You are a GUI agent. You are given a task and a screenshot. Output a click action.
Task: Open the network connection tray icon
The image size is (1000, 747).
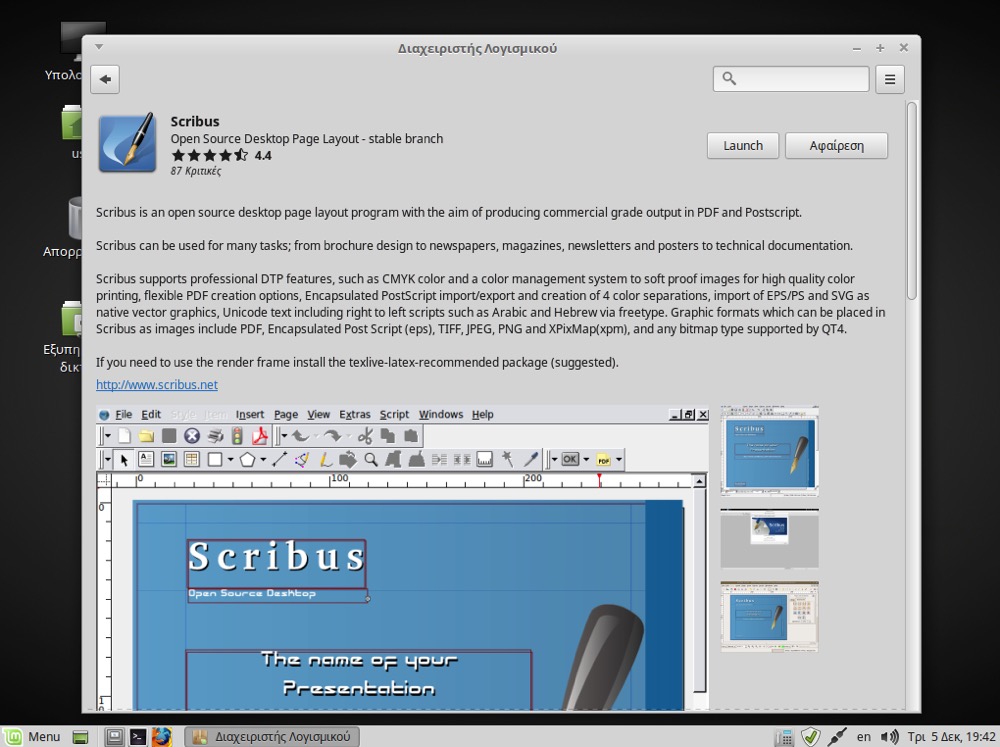click(x=837, y=737)
